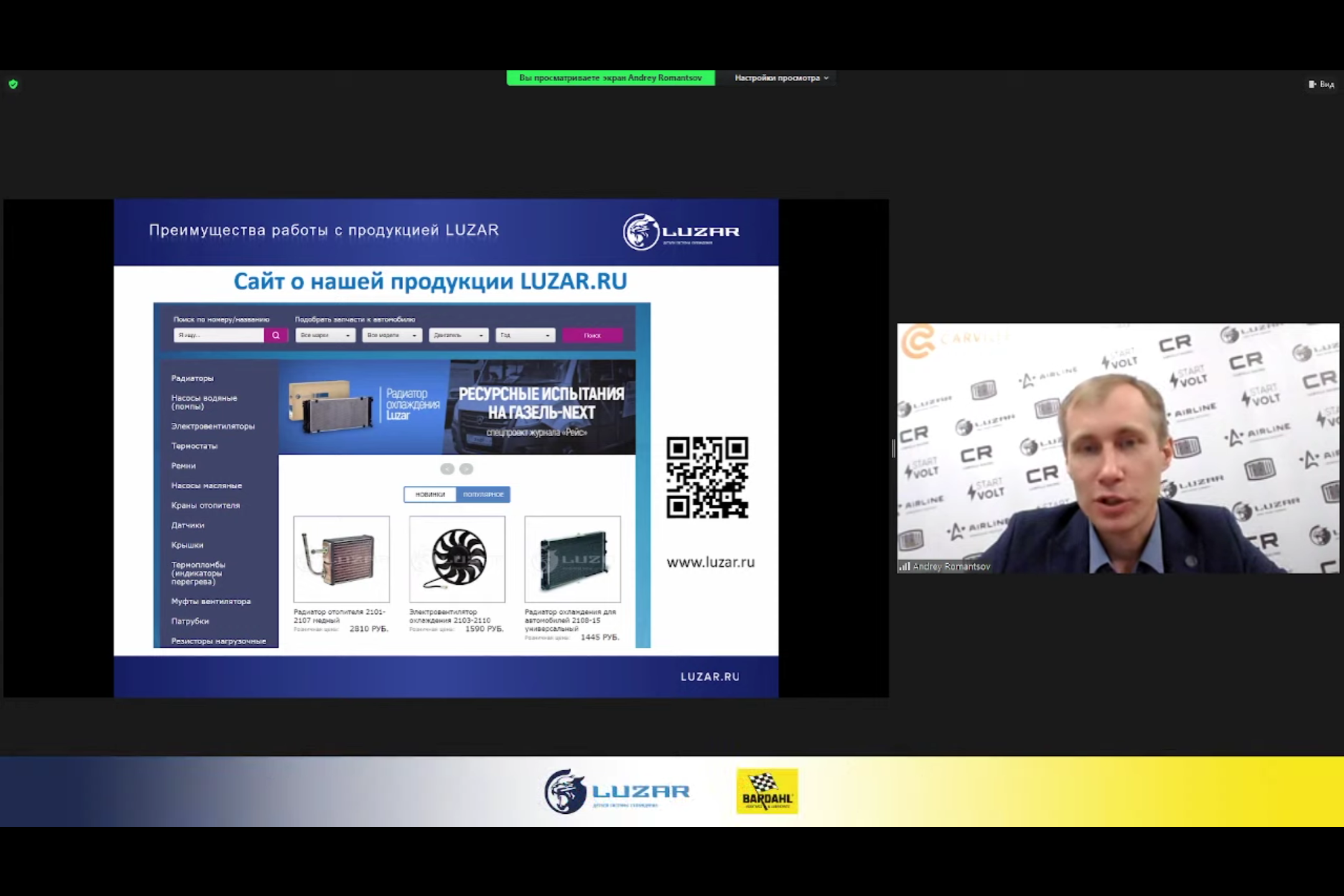
Task: Click Andrey Romantsov's video thumbnail
Action: point(1118,448)
